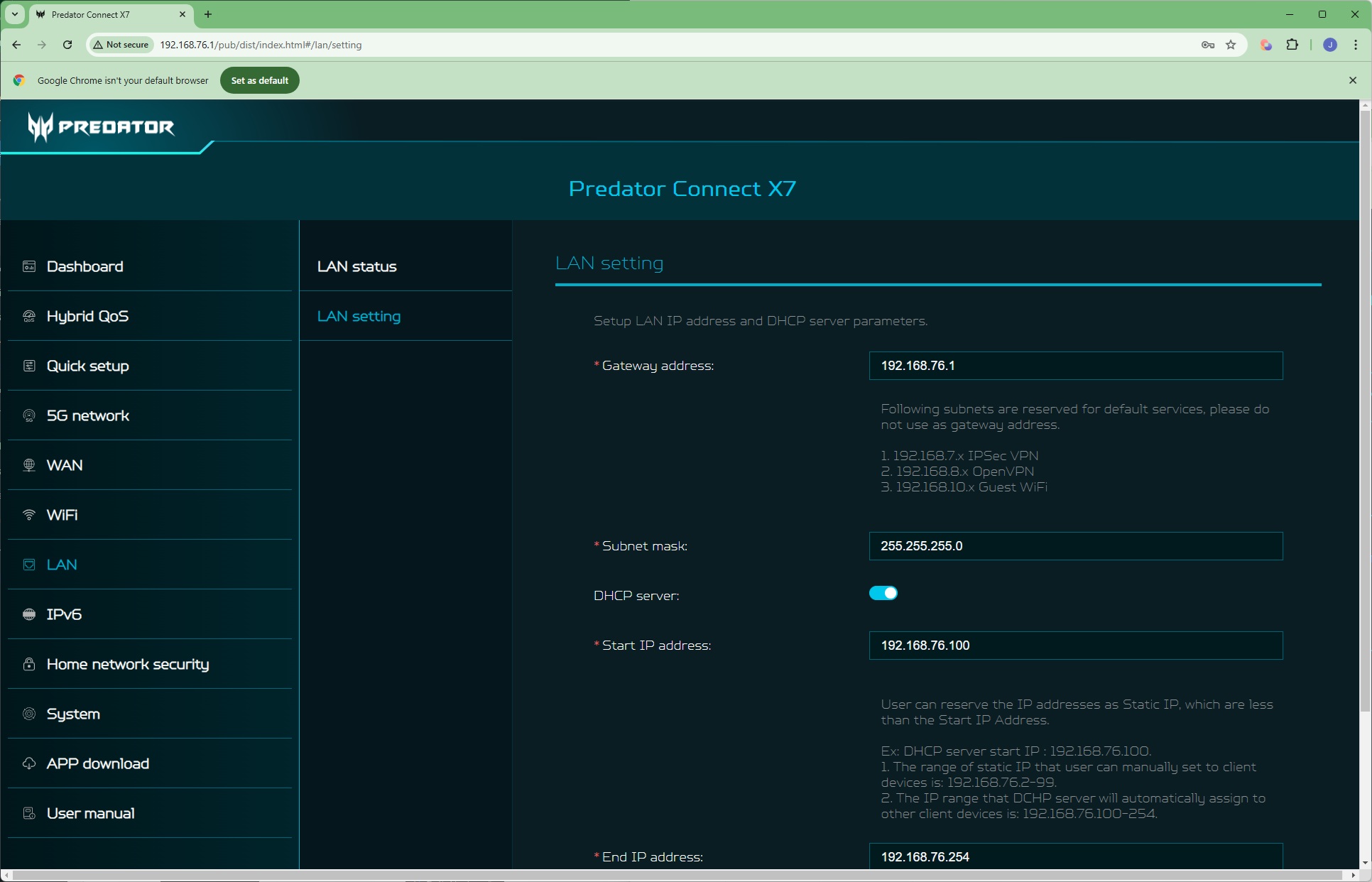Click the Dashboard sidebar icon
Image resolution: width=1372 pixels, height=882 pixels.
pyautogui.click(x=29, y=266)
